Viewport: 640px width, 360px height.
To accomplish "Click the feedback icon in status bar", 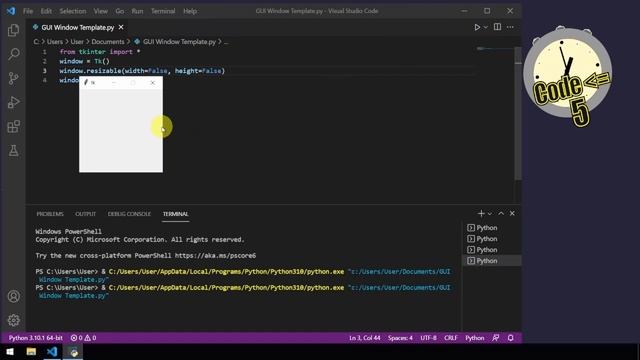I will click(x=496, y=338).
